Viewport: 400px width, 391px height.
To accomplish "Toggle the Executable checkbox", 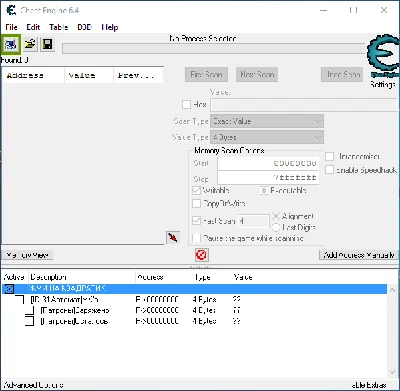I will 264,190.
